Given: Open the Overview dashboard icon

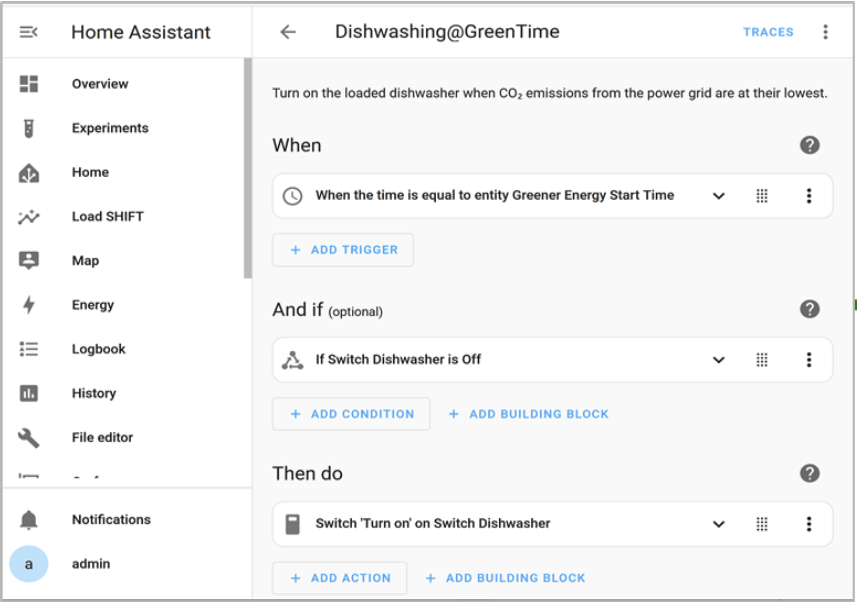Looking at the screenshot, I should (x=29, y=84).
